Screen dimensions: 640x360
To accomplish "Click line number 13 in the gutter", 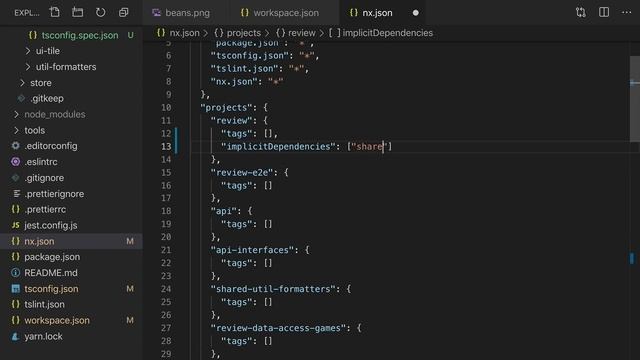I will click(x=166, y=146).
